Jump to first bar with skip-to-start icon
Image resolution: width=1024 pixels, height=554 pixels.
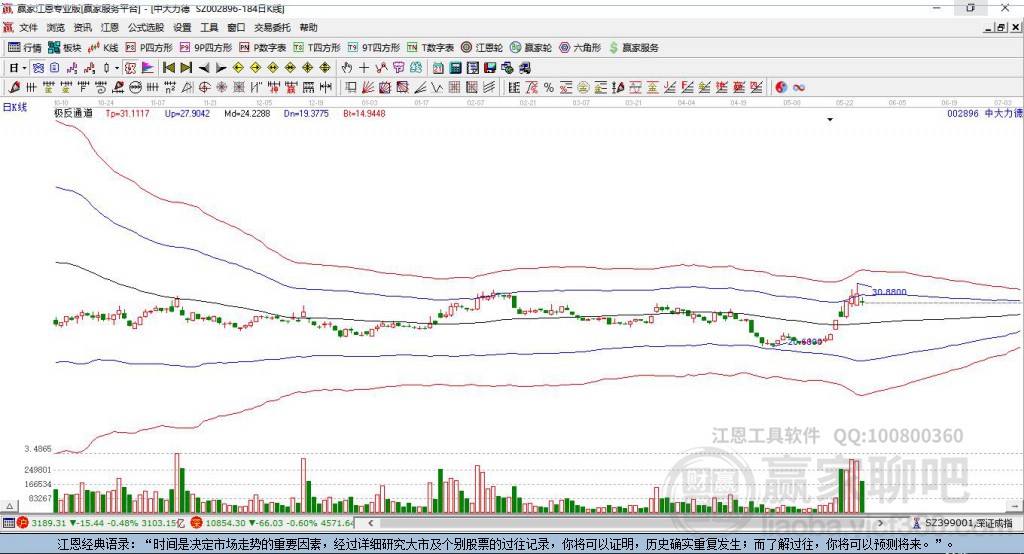[x=168, y=68]
